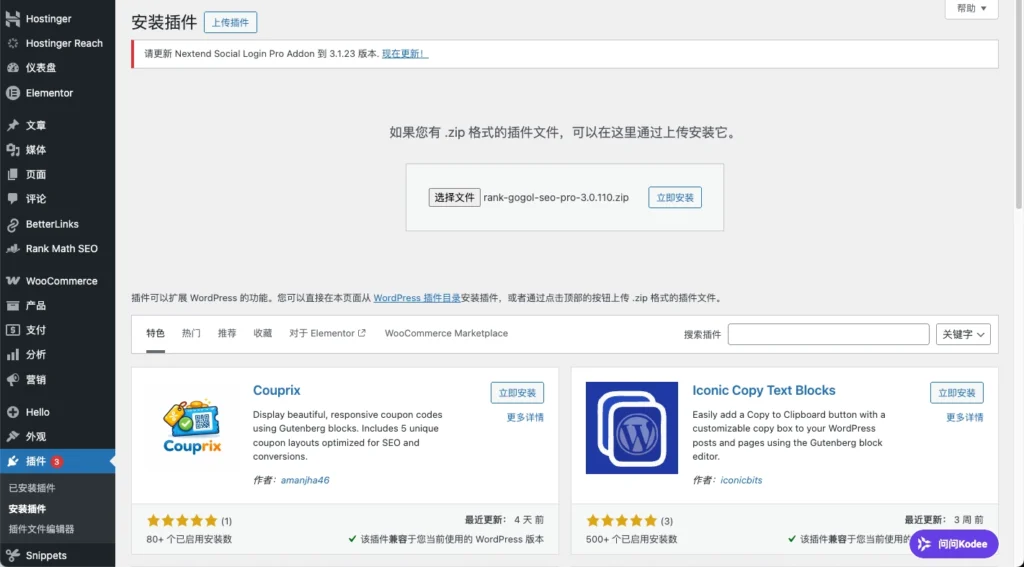Click 选择文件 choose file button

coord(455,197)
